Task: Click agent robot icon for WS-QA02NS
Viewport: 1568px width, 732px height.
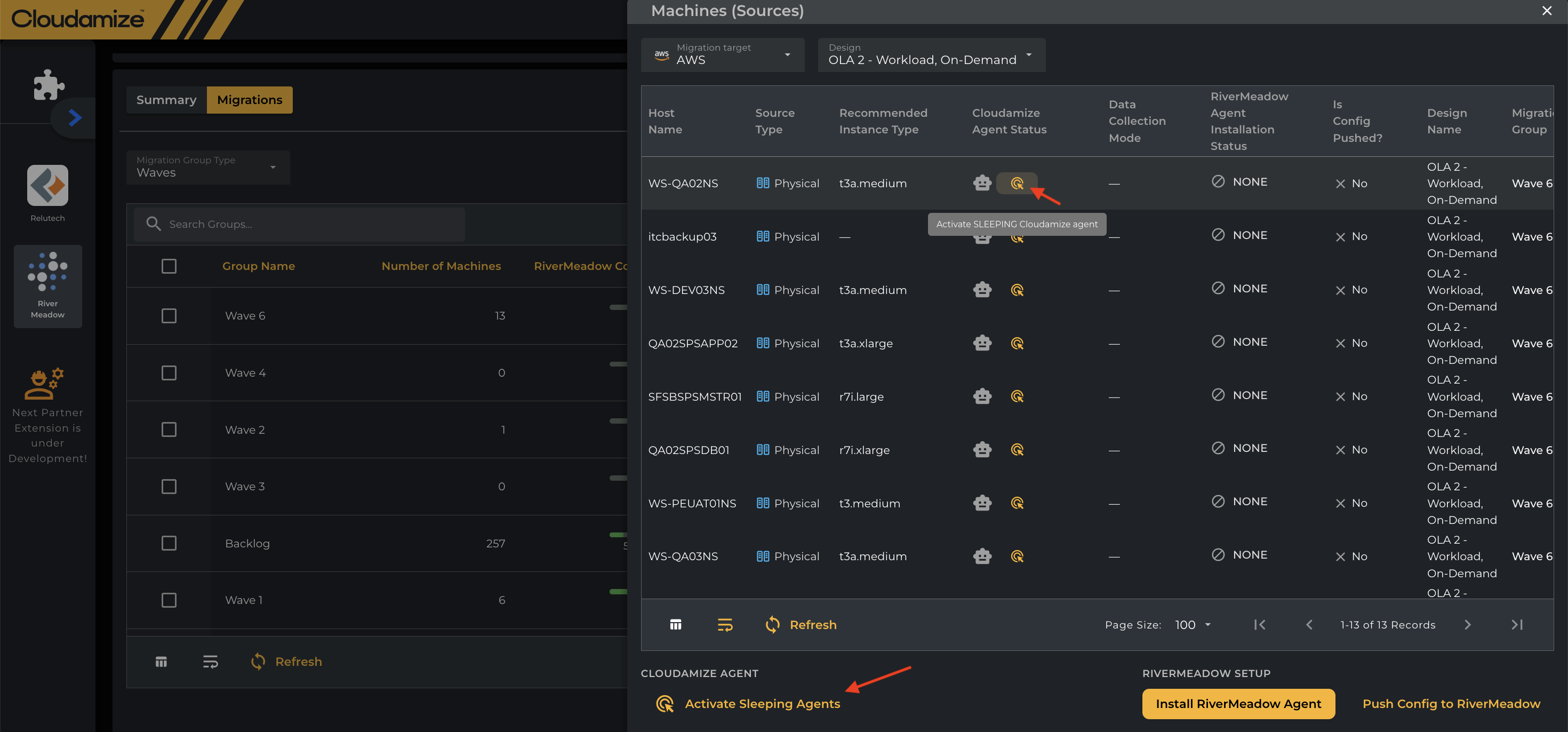Action: click(982, 182)
